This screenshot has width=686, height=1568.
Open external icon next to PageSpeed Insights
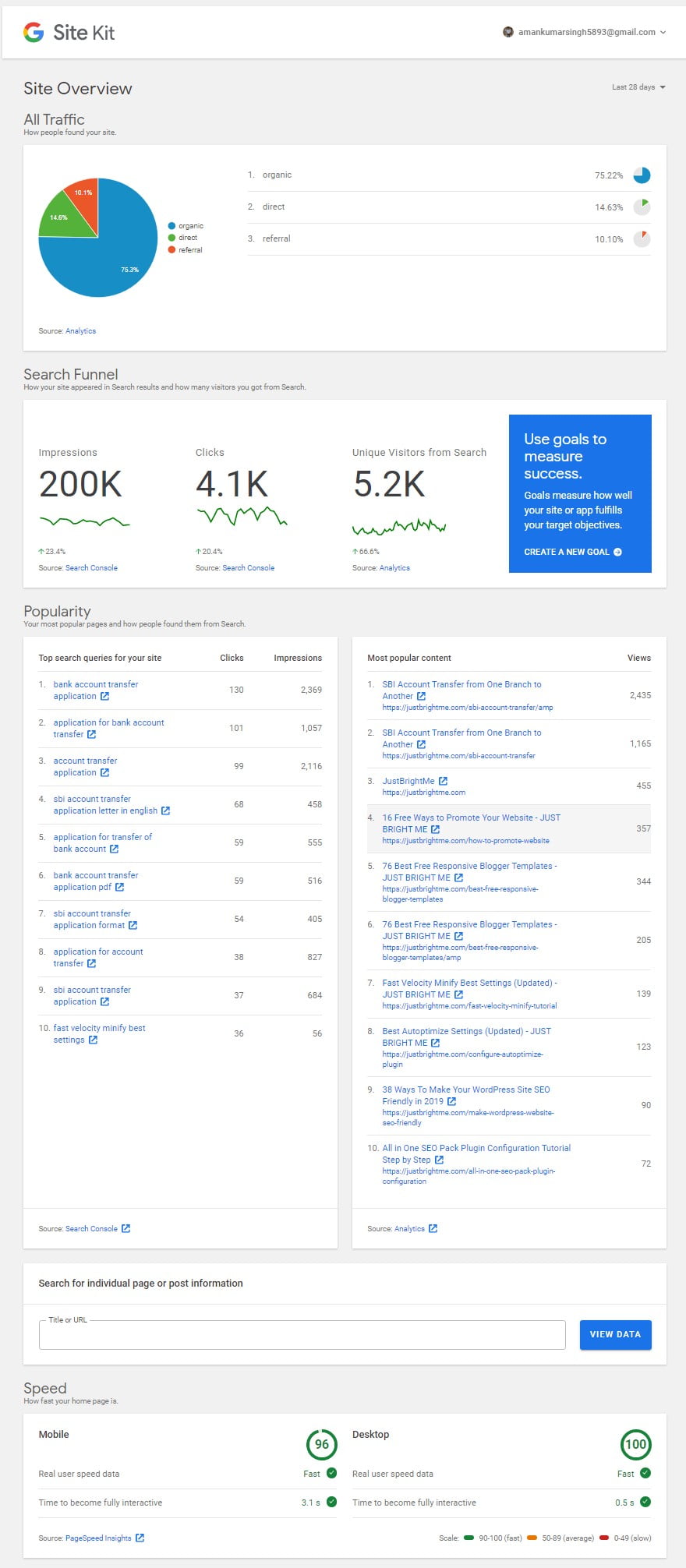140,1538
